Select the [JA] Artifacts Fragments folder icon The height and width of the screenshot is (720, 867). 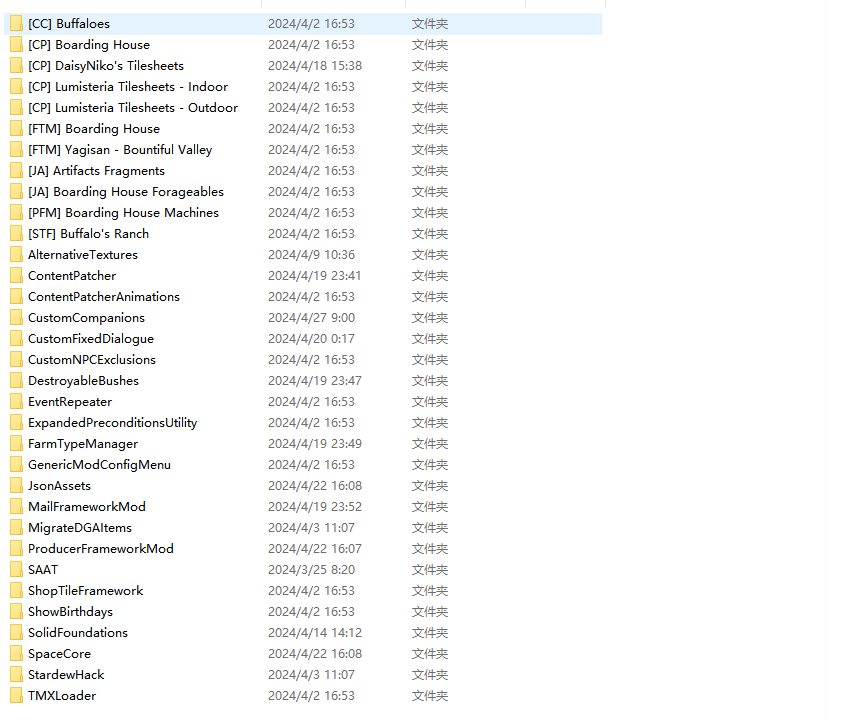pos(17,171)
